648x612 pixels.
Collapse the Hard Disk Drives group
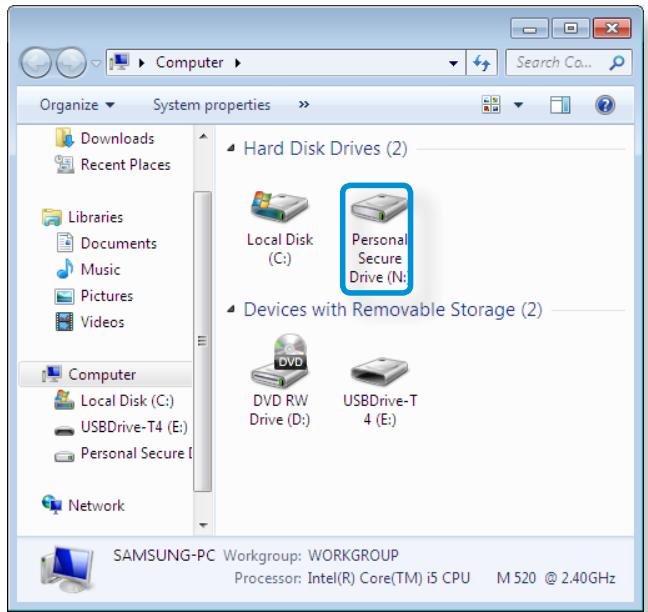pyautogui.click(x=231, y=148)
